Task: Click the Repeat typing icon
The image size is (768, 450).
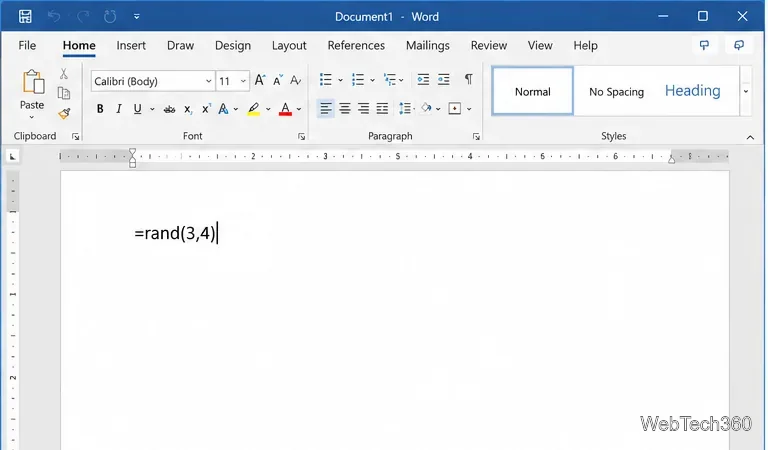Action: 110,17
